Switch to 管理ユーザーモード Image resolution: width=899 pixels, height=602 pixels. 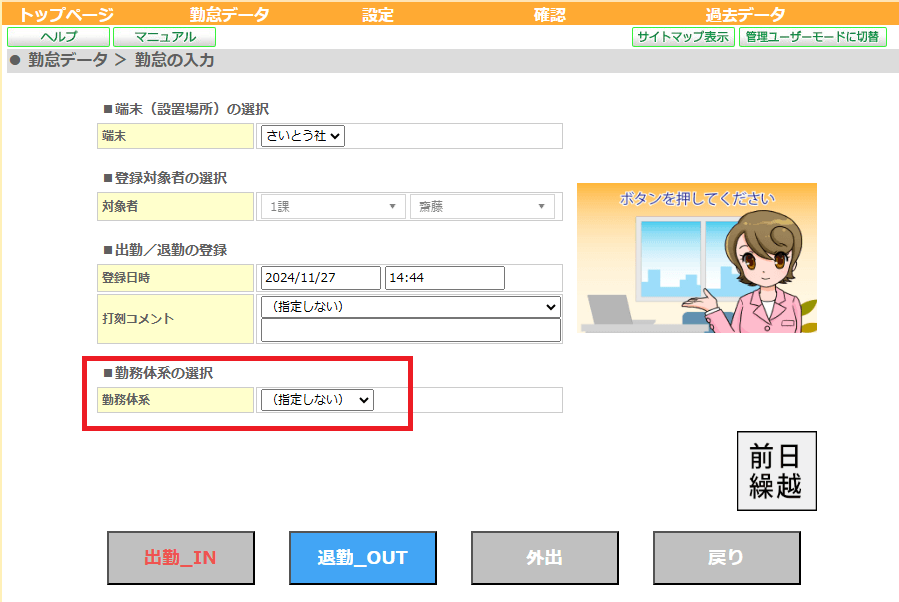click(812, 37)
